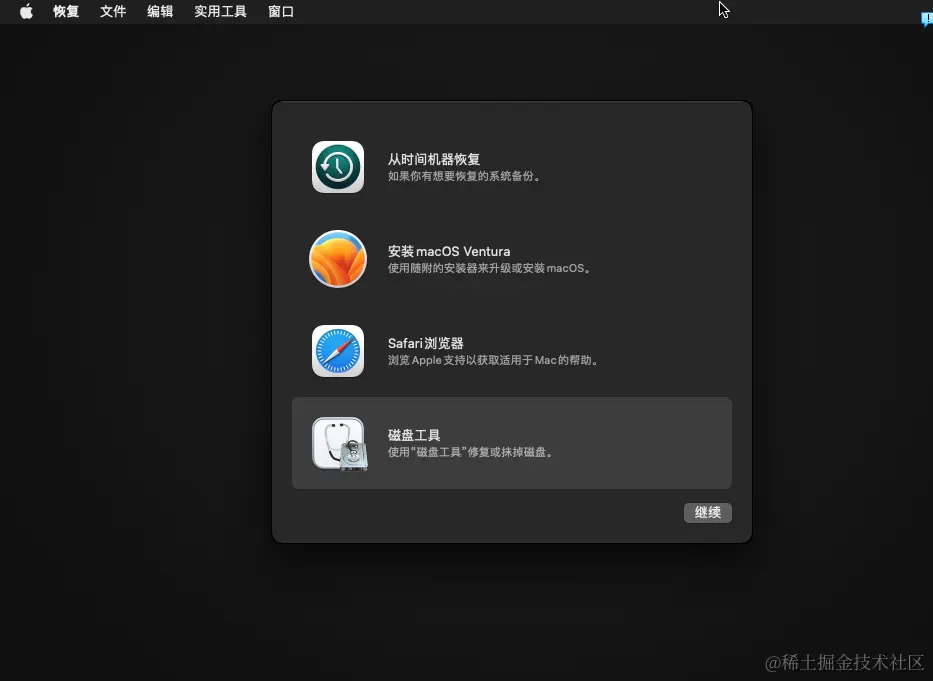The width and height of the screenshot is (933, 681).
Task: Choose 从时间机器恢复 option title
Action: tap(434, 160)
